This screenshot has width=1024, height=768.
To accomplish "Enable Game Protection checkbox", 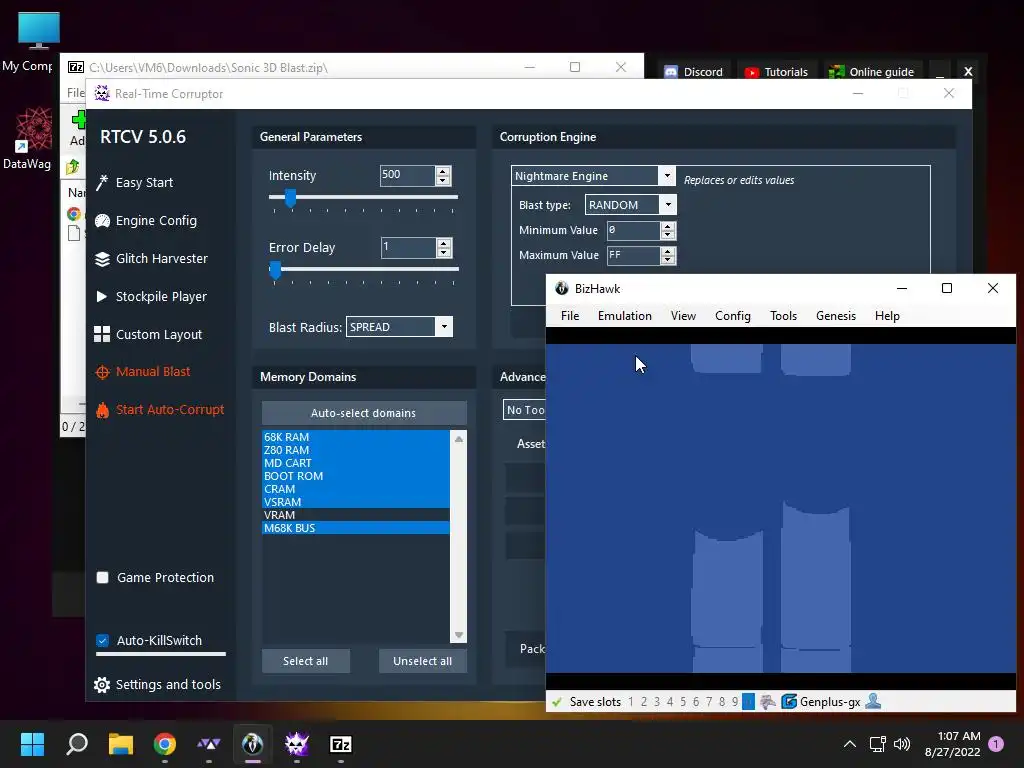I will pos(103,577).
